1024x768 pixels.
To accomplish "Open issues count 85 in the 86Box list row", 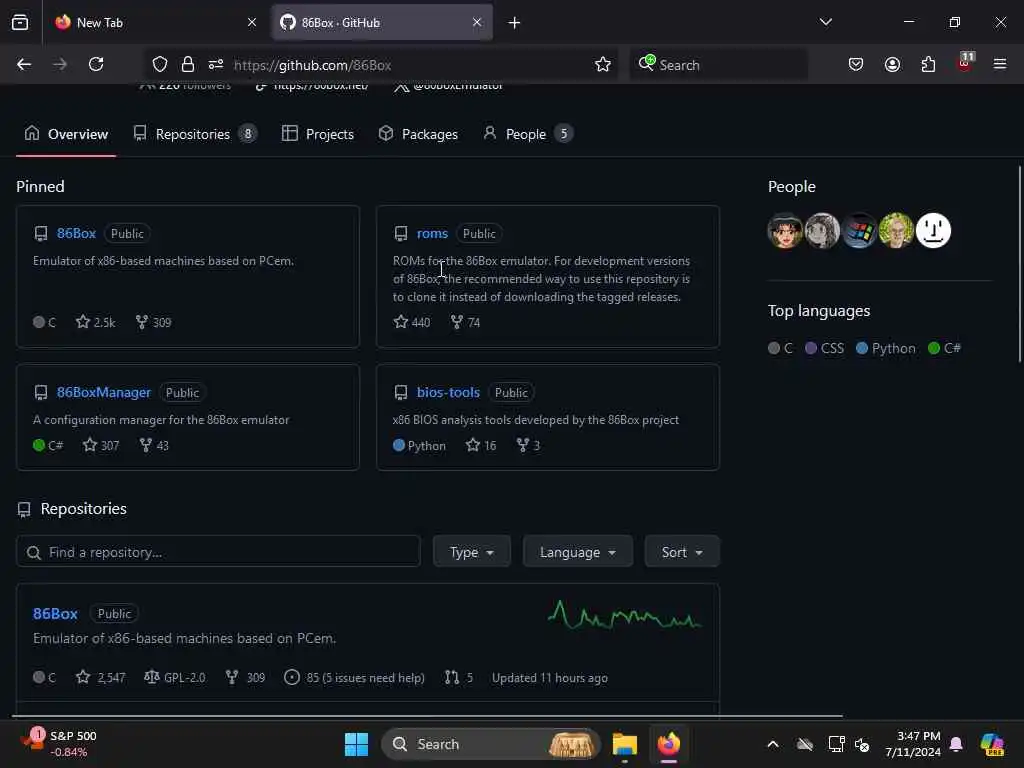I will pos(355,678).
